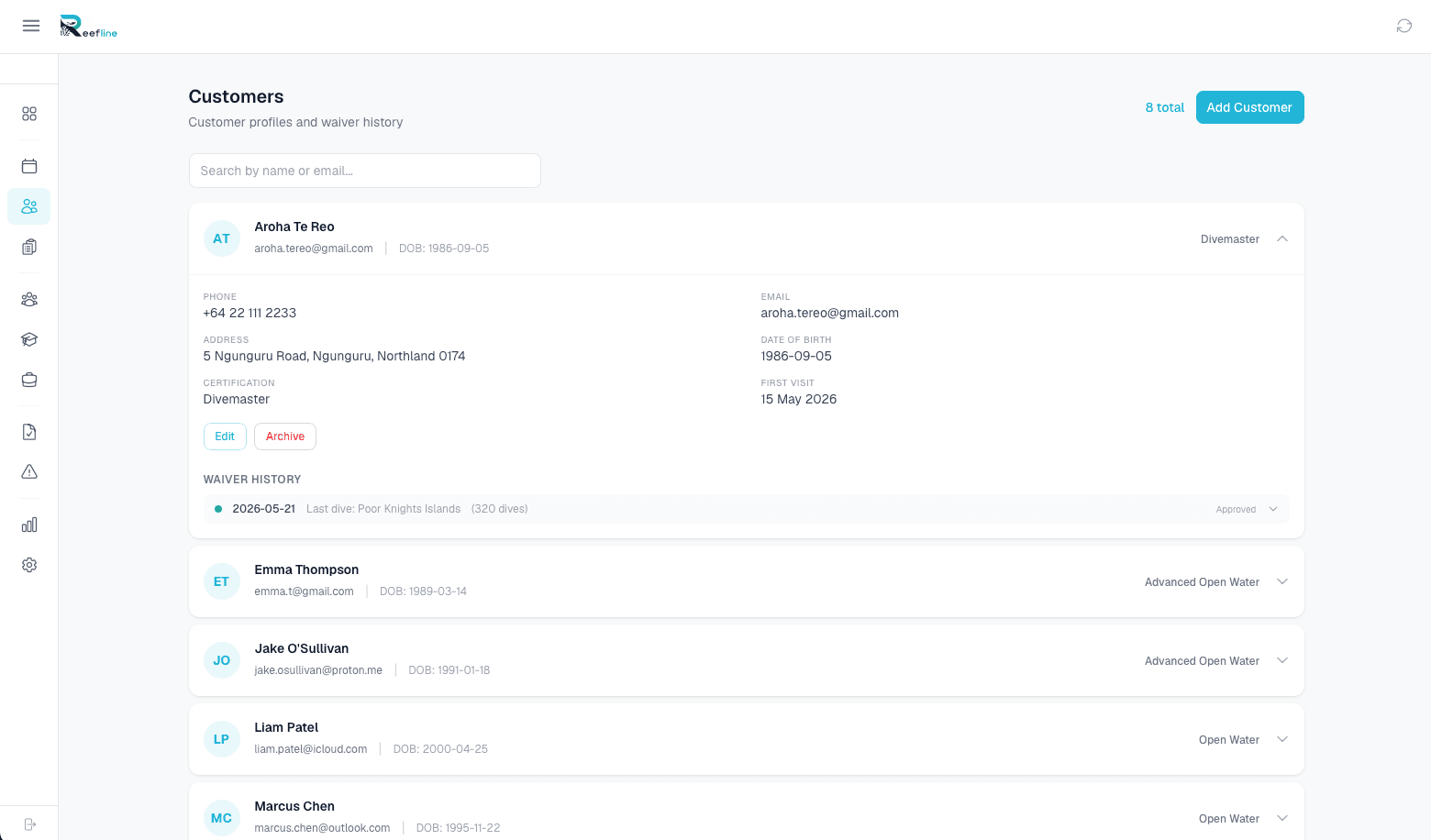Click the ET avatar for Emma
Screen dimensions: 1431x840
[222, 581]
